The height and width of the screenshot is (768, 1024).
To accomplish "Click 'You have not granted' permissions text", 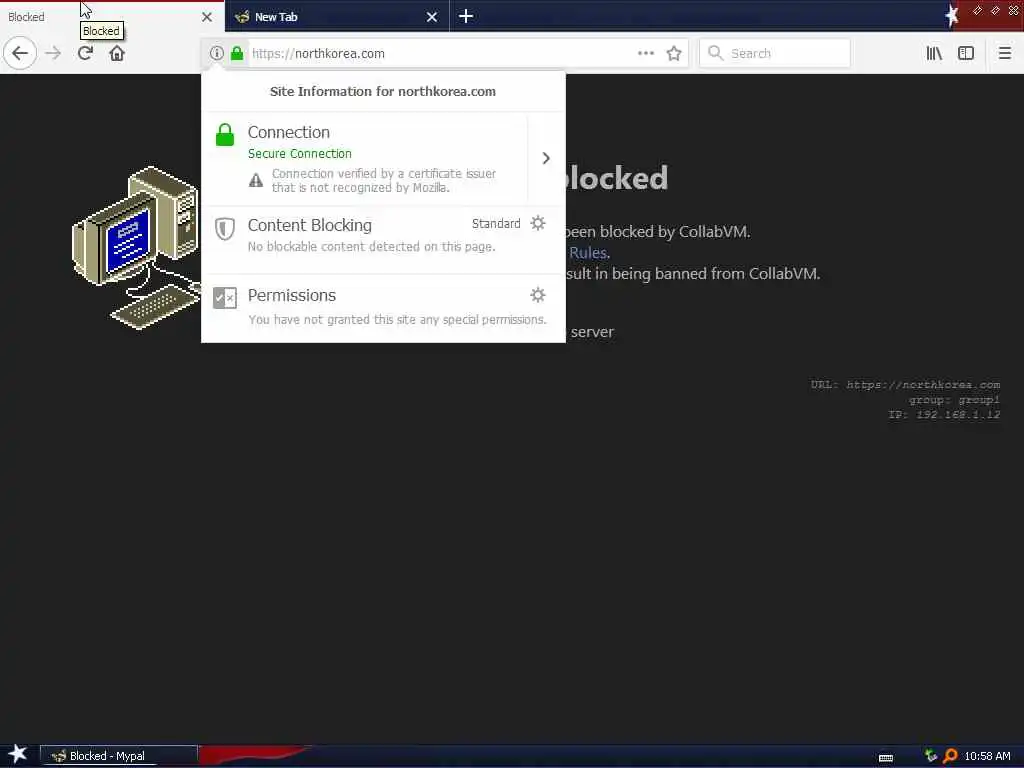I will [x=397, y=319].
